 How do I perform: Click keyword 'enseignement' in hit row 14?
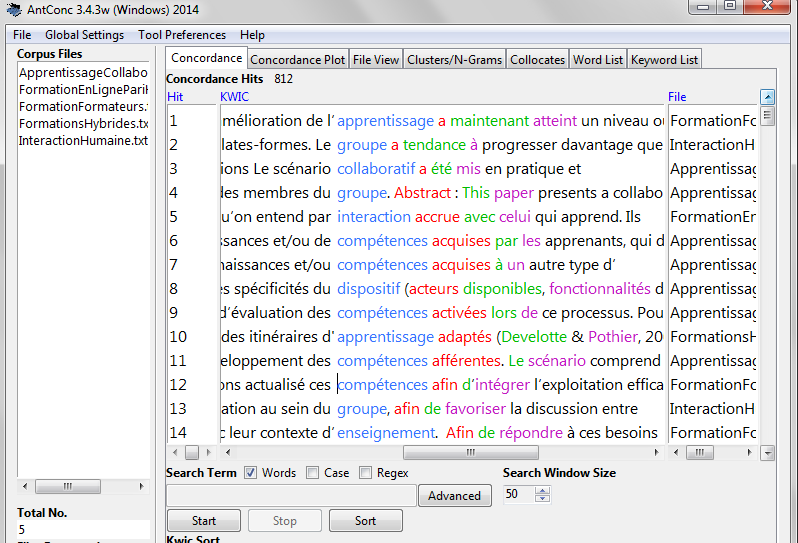pyautogui.click(x=386, y=433)
